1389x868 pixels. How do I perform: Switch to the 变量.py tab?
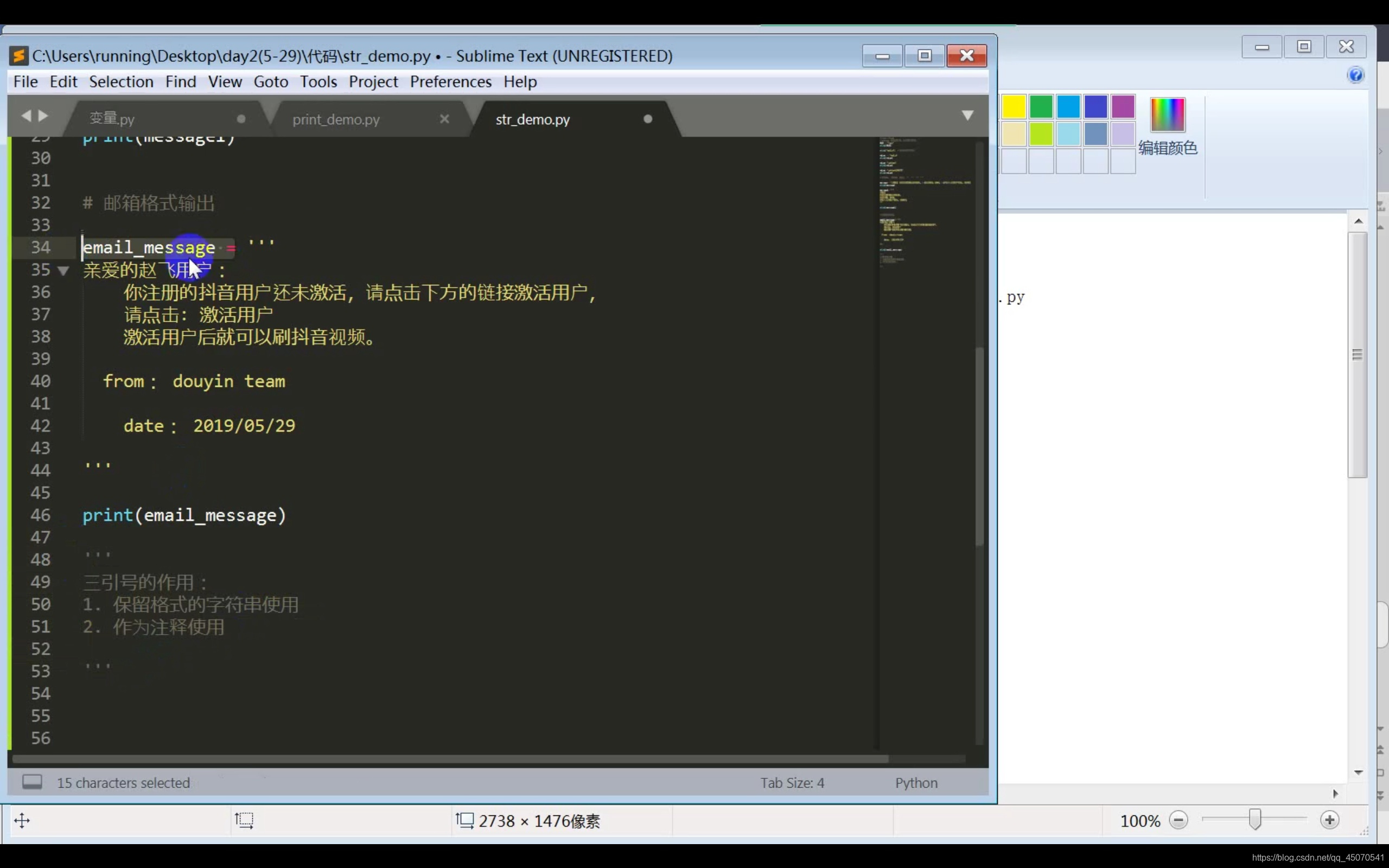coord(112,119)
